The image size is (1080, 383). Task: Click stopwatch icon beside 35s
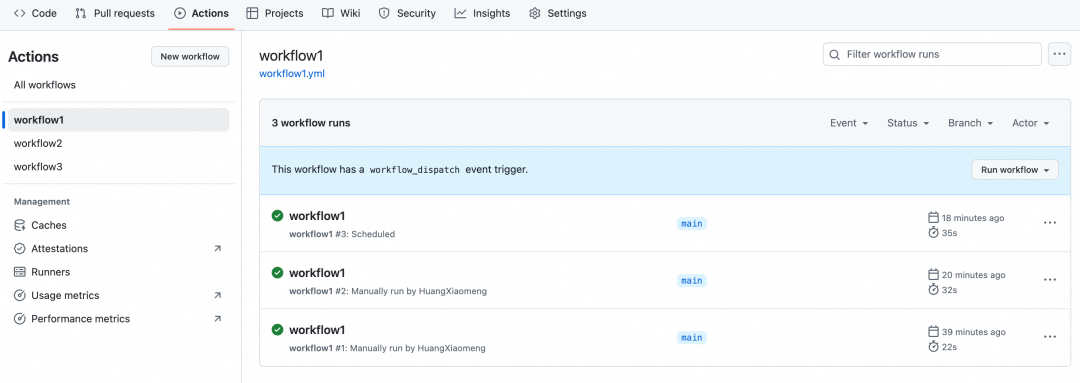(934, 233)
